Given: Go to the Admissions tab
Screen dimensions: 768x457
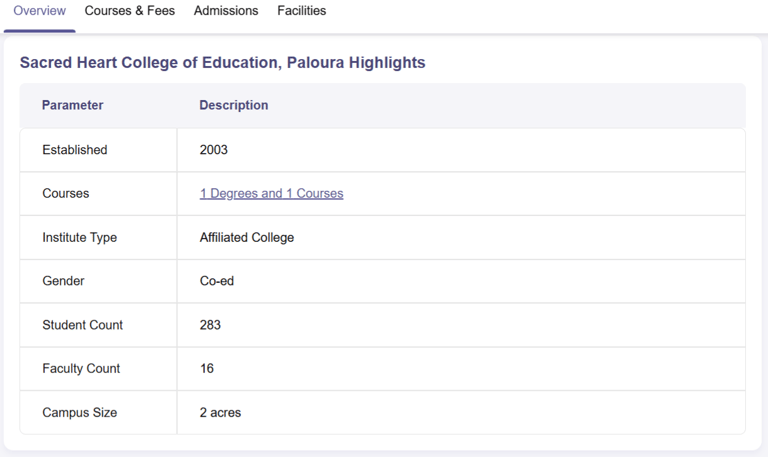Looking at the screenshot, I should coord(226,11).
